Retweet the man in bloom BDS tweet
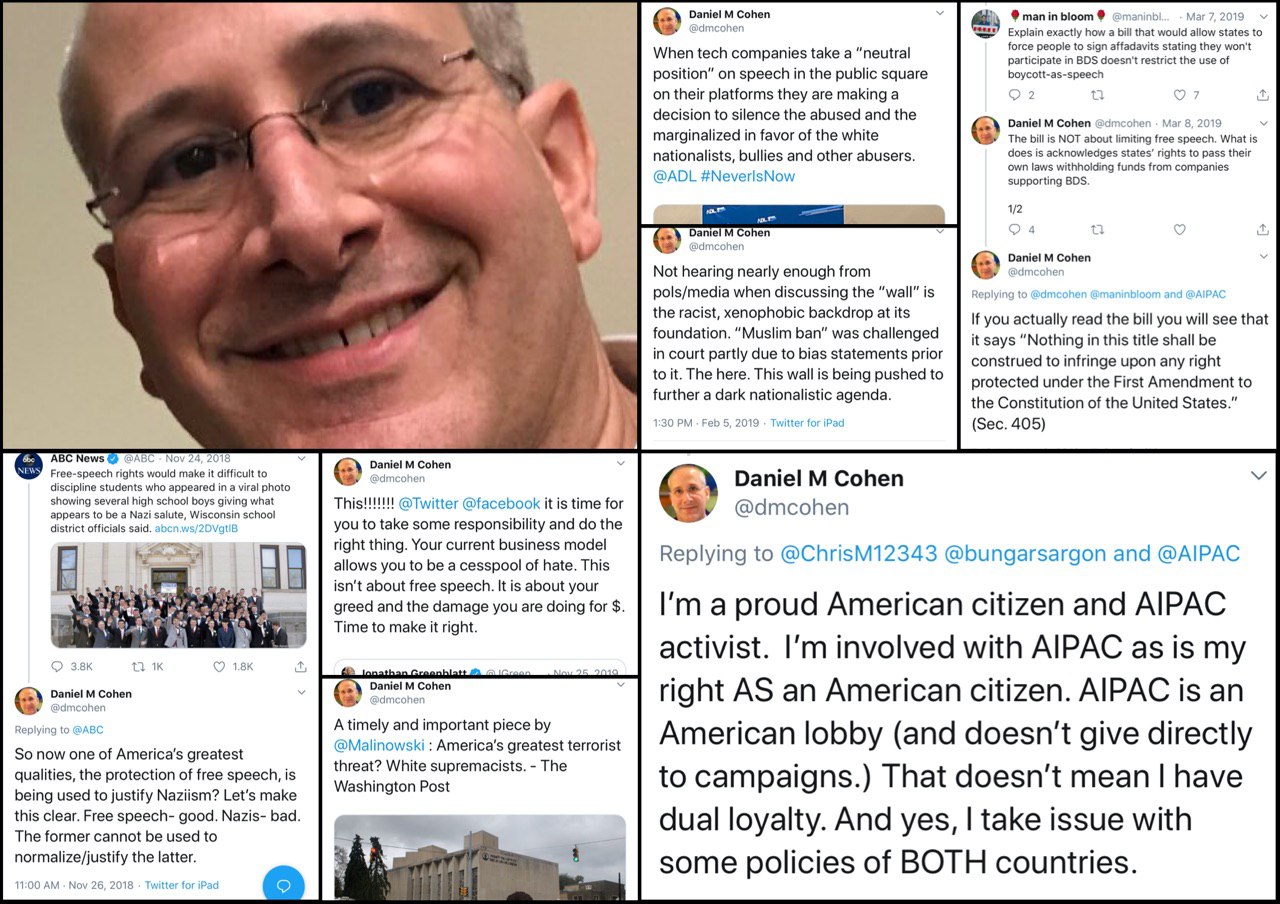The width and height of the screenshot is (1280, 904). [1097, 95]
